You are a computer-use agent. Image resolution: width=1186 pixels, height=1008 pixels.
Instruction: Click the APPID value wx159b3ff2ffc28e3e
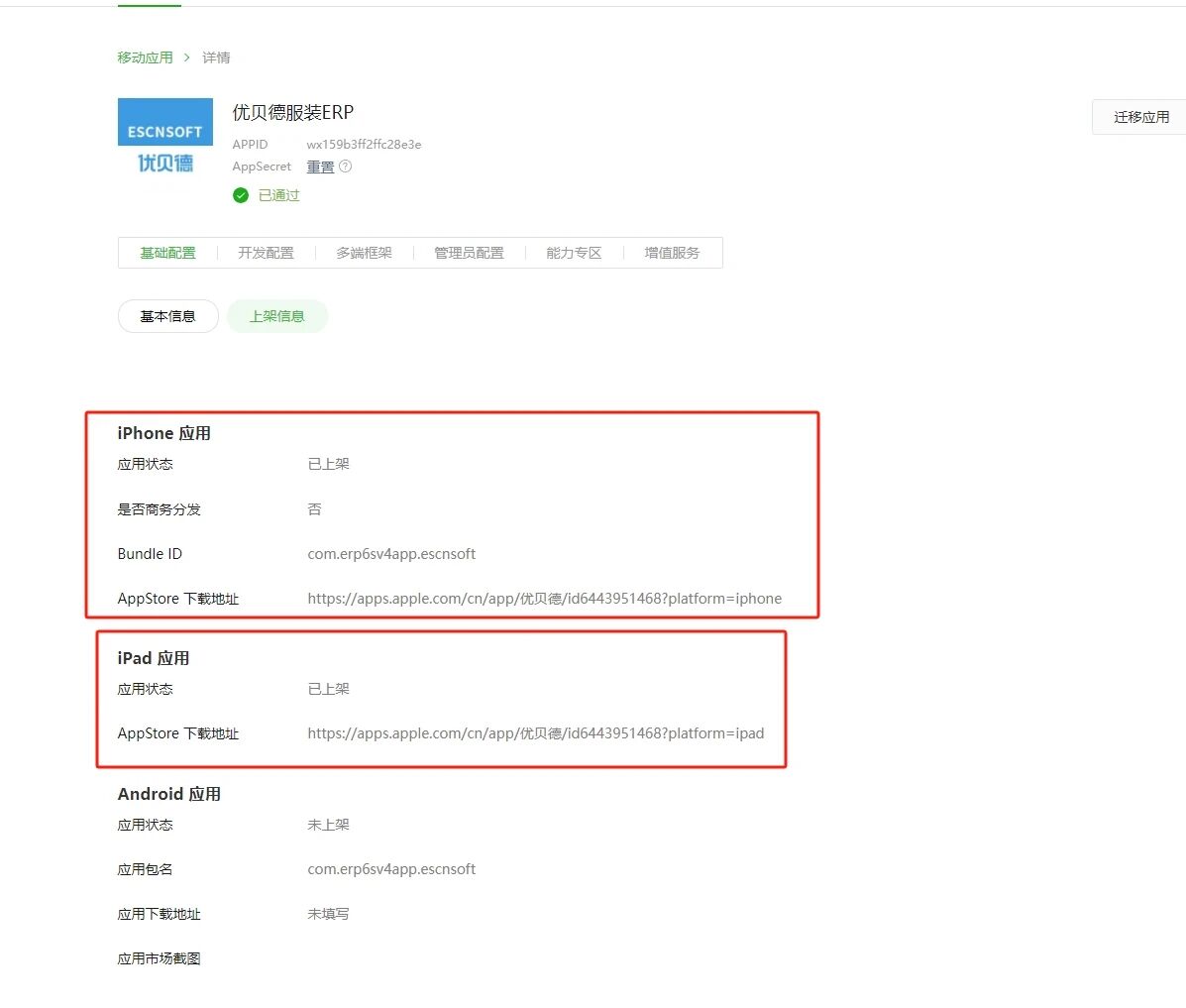[x=364, y=145]
